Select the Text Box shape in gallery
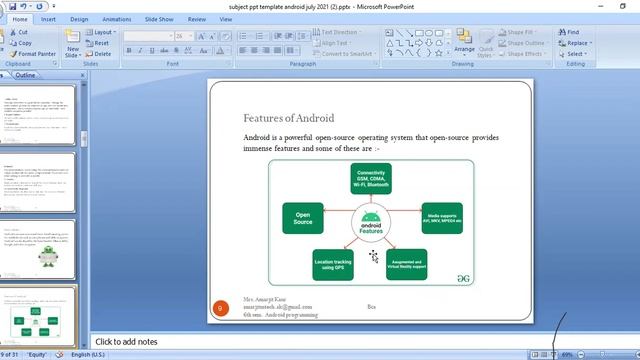640x360 pixels. click(x=389, y=33)
